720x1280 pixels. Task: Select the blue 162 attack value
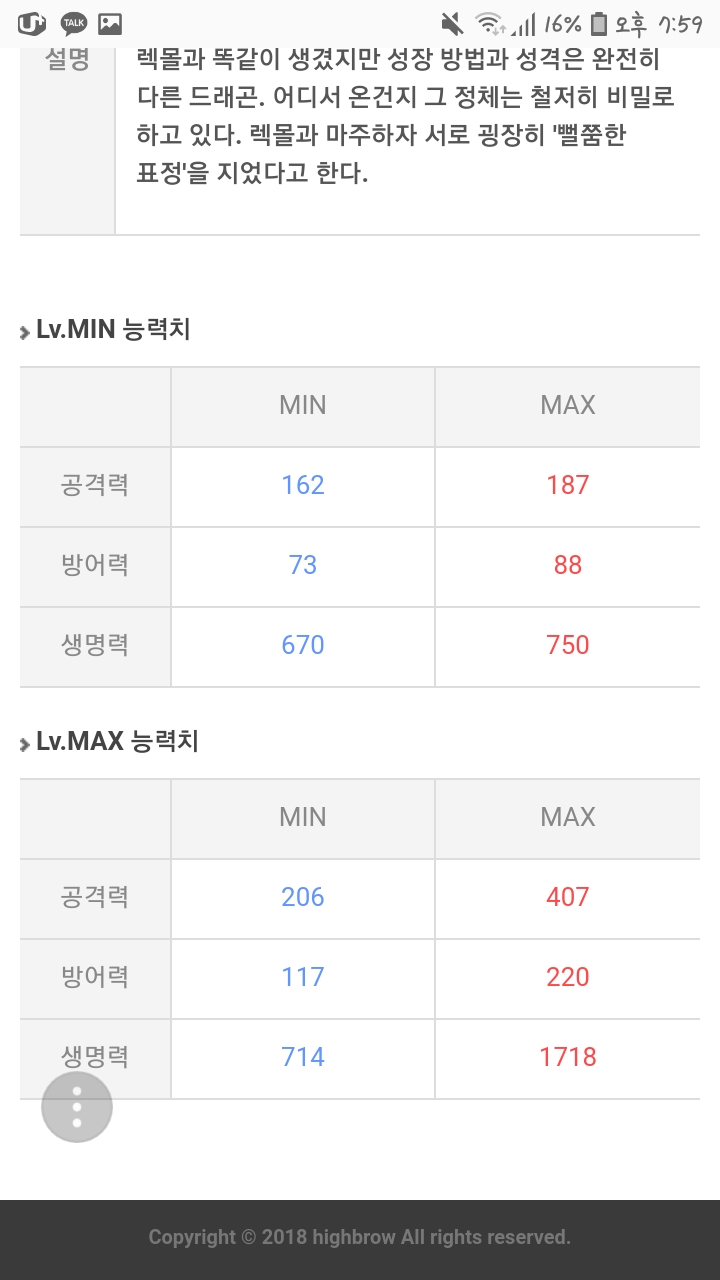point(302,485)
